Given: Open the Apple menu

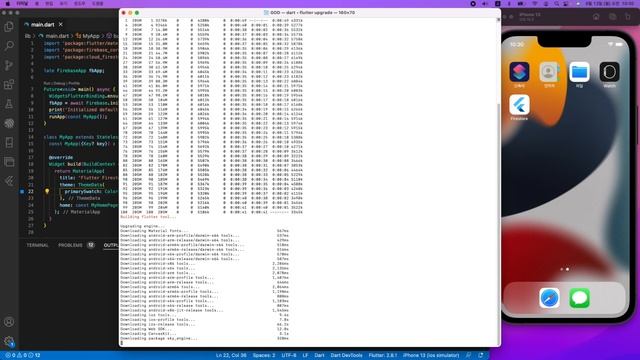Looking at the screenshot, I should [7, 4].
